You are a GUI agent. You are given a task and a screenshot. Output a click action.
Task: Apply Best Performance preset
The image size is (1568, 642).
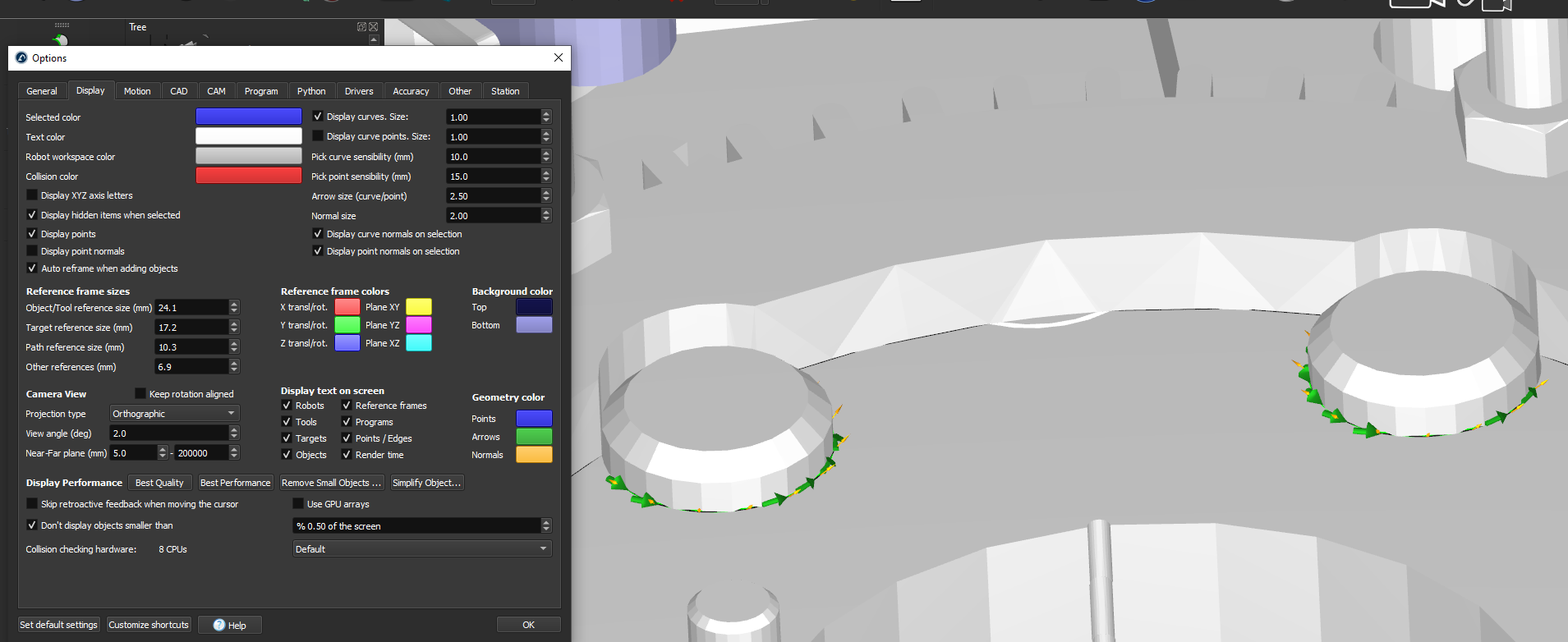[x=235, y=483]
